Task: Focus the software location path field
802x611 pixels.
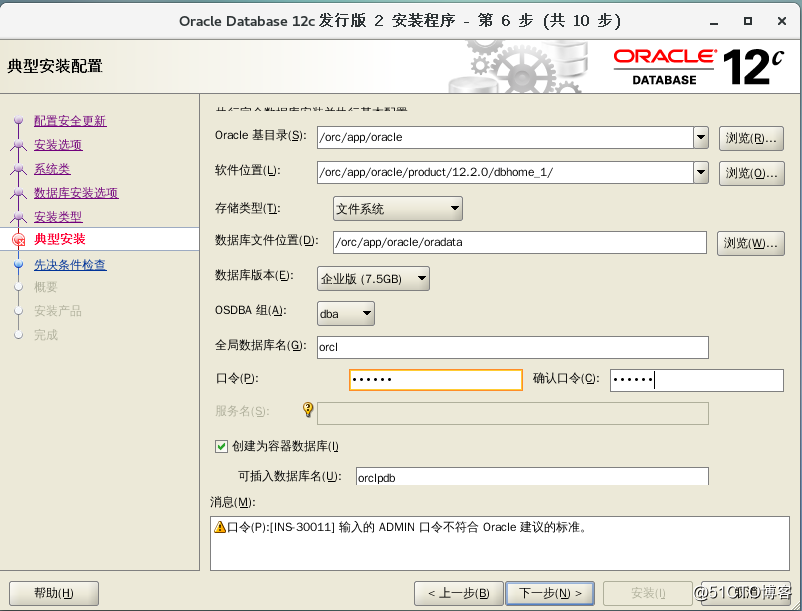Action: coord(505,172)
